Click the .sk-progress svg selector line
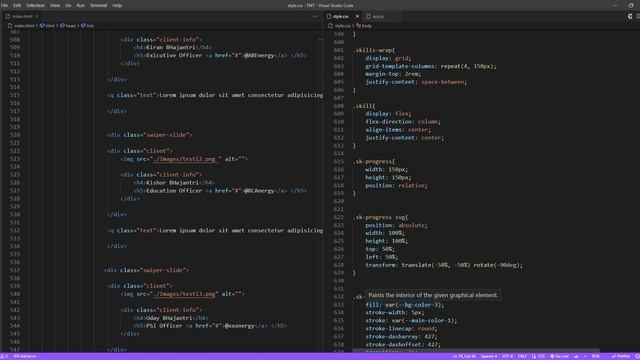The image size is (640, 360). click(380, 217)
